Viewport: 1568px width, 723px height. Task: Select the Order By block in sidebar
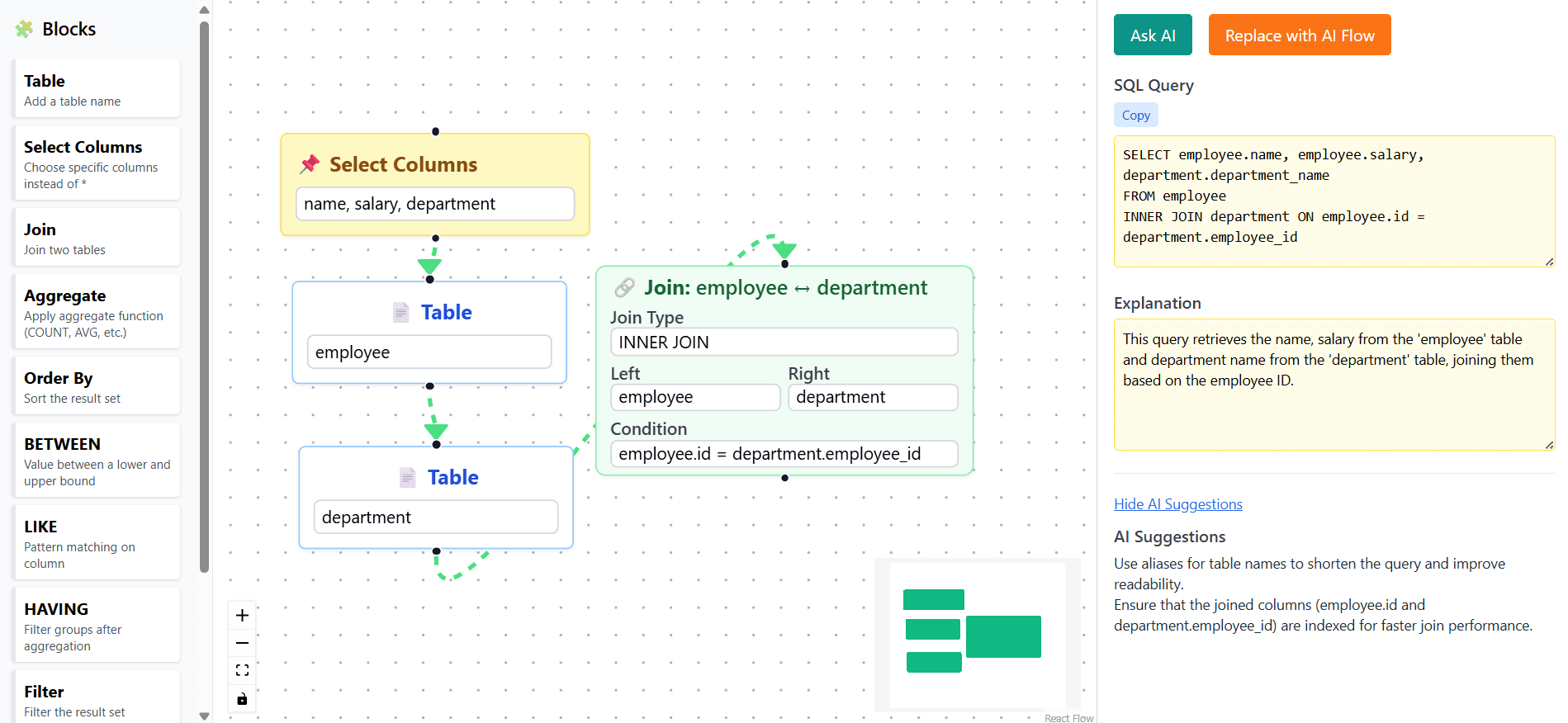click(x=97, y=386)
